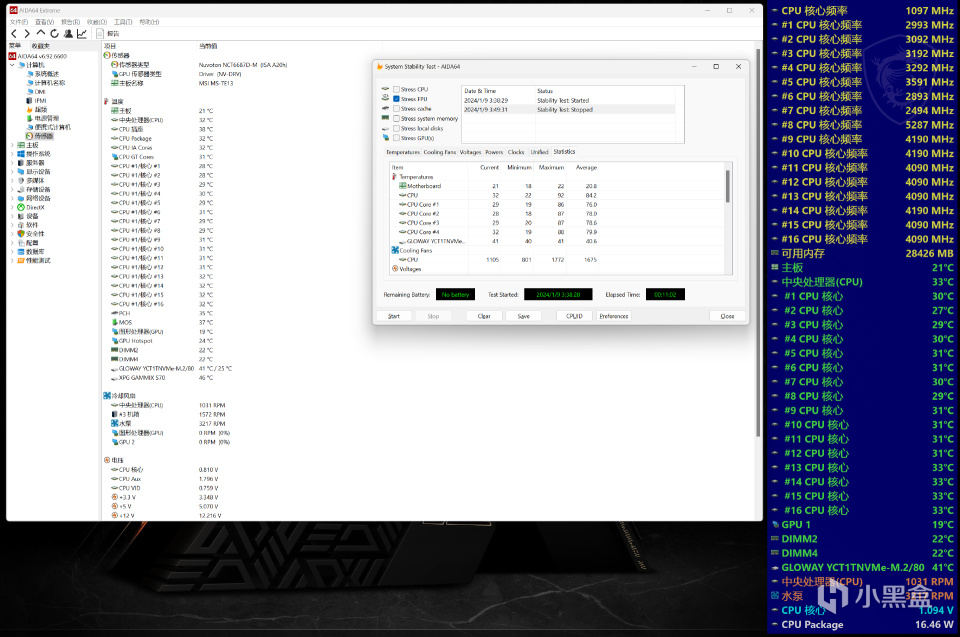The height and width of the screenshot is (637, 960).
Task: Click the CPUID button
Action: [x=574, y=316]
